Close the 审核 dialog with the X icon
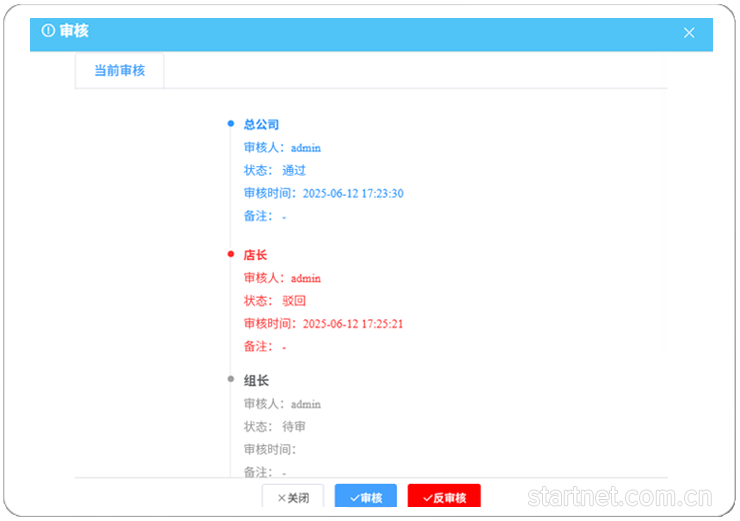This screenshot has height=521, width=740. point(689,33)
